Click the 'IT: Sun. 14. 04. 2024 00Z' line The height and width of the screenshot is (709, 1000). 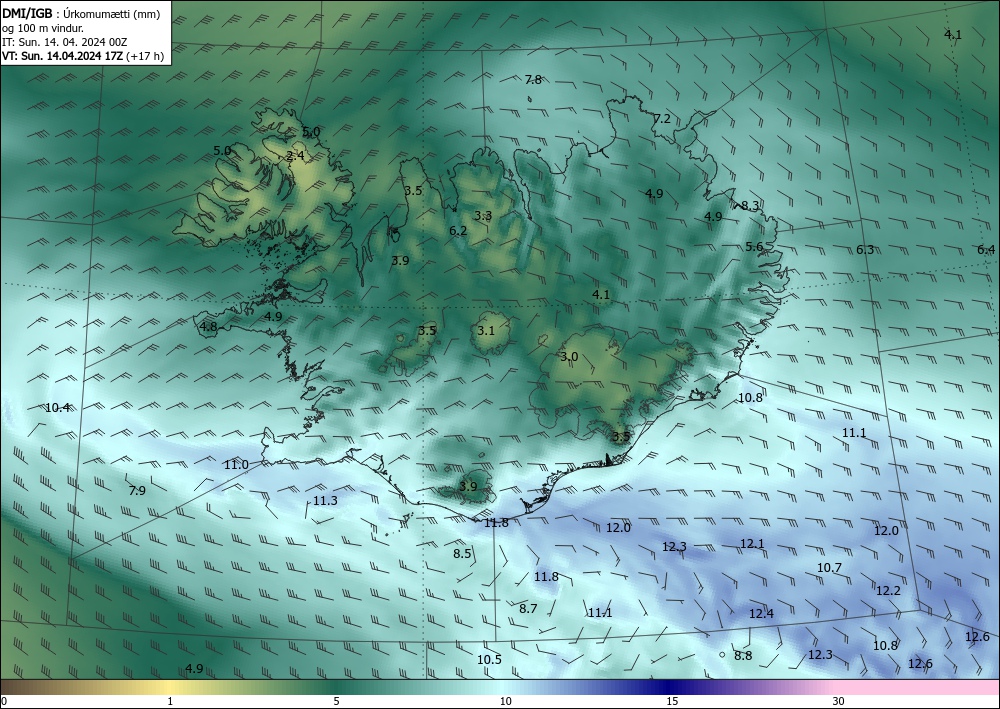64,42
